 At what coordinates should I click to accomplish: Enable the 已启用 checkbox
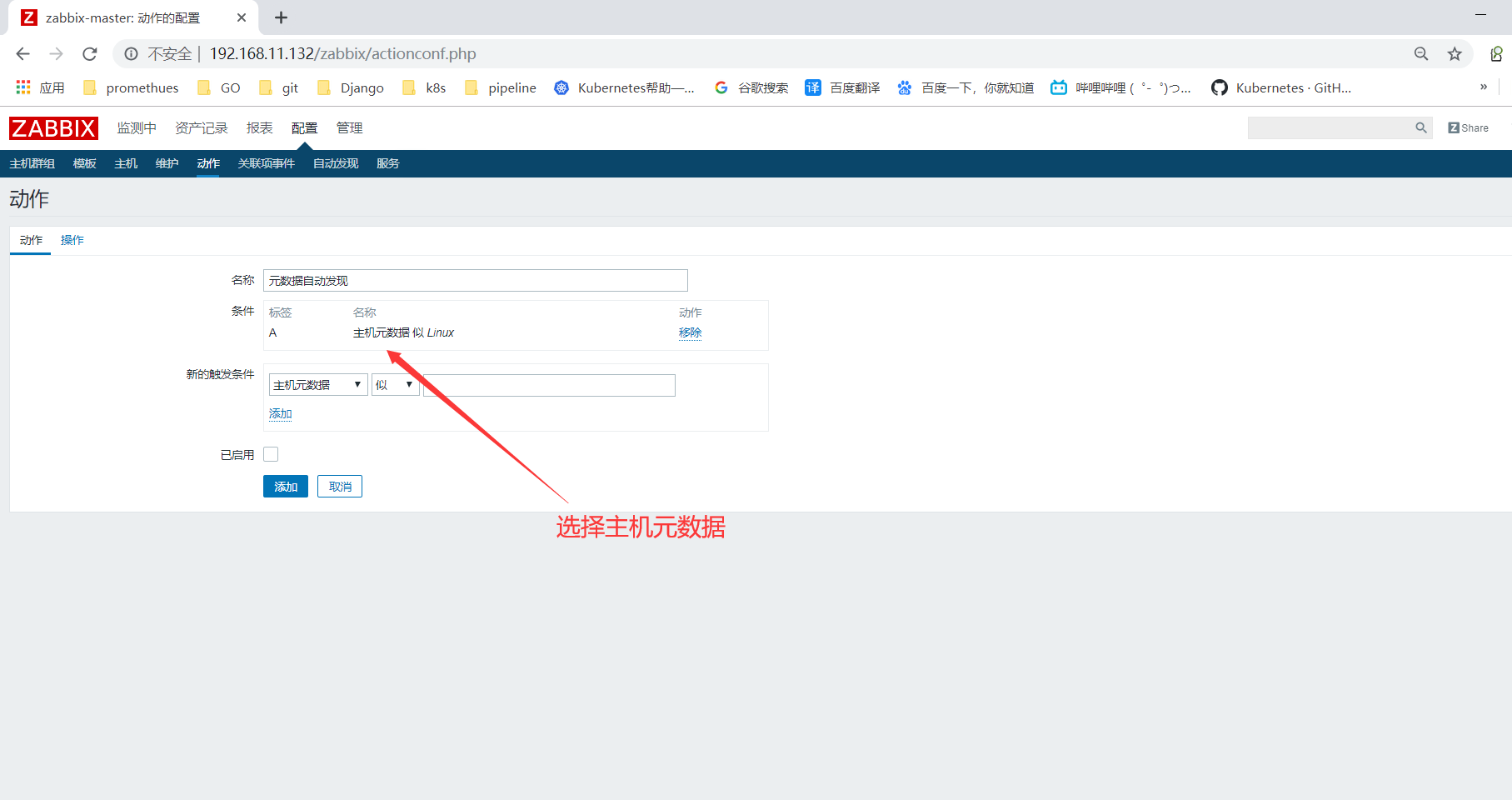coord(271,453)
